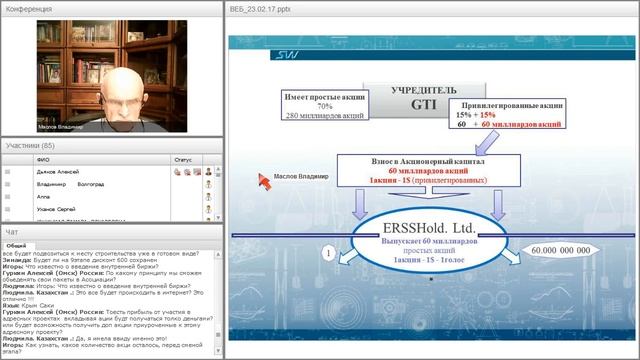The image size is (640, 360).
Task: Click the SW logo on slide header
Action: [287, 55]
